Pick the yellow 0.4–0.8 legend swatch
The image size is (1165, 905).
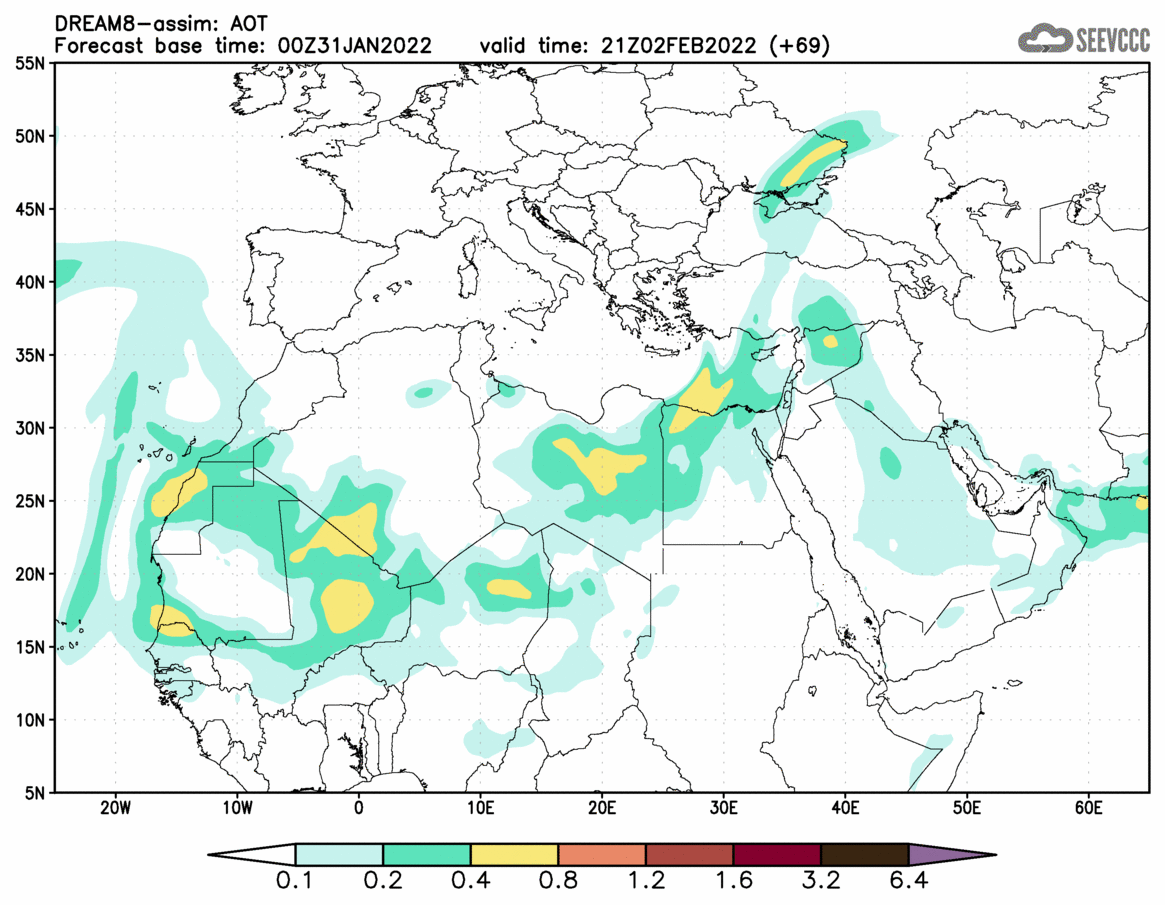click(514, 855)
